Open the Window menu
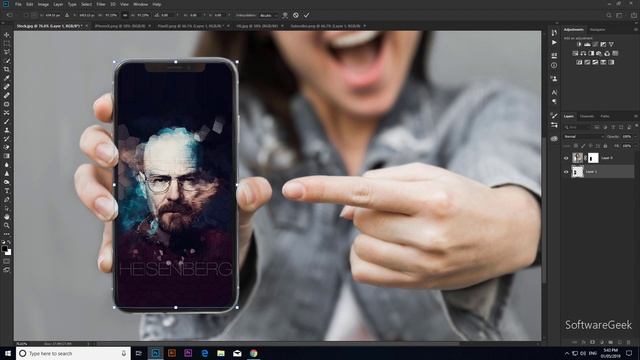 point(140,4)
